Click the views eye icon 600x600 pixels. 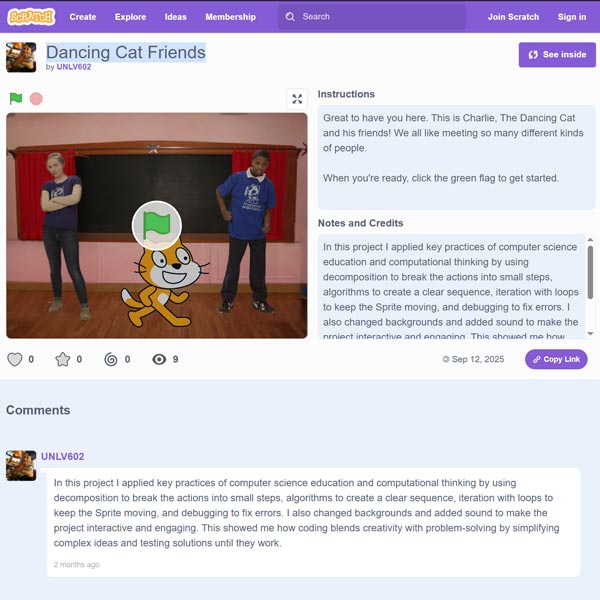(159, 359)
